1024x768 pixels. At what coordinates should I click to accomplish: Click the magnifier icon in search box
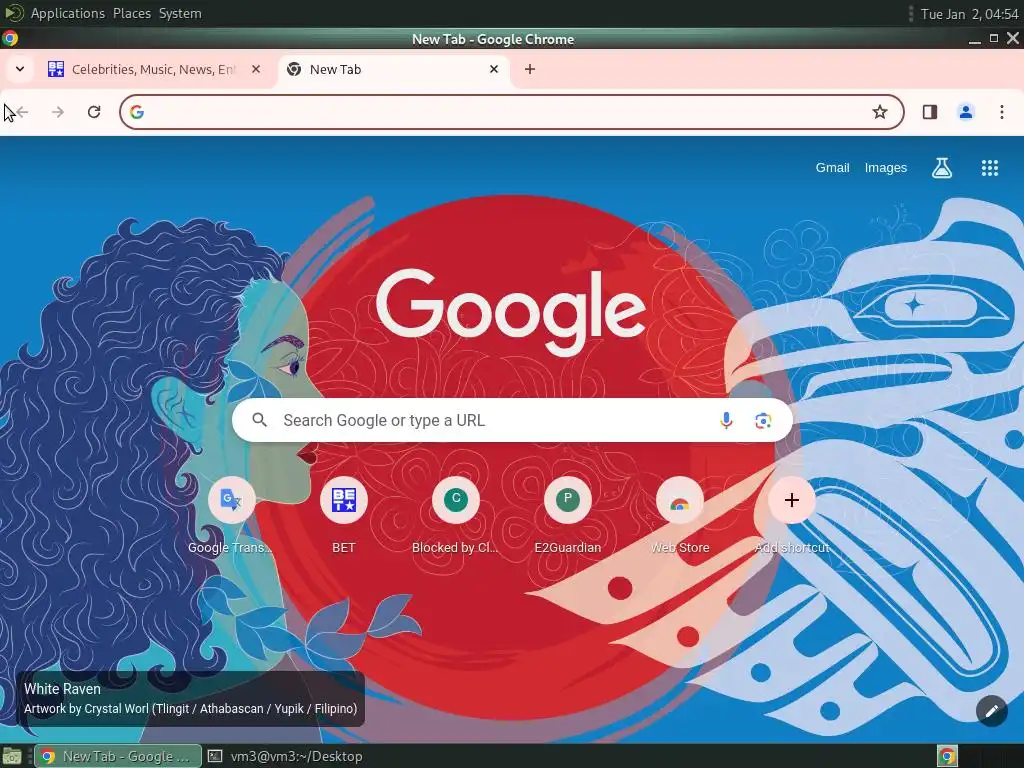(x=259, y=420)
